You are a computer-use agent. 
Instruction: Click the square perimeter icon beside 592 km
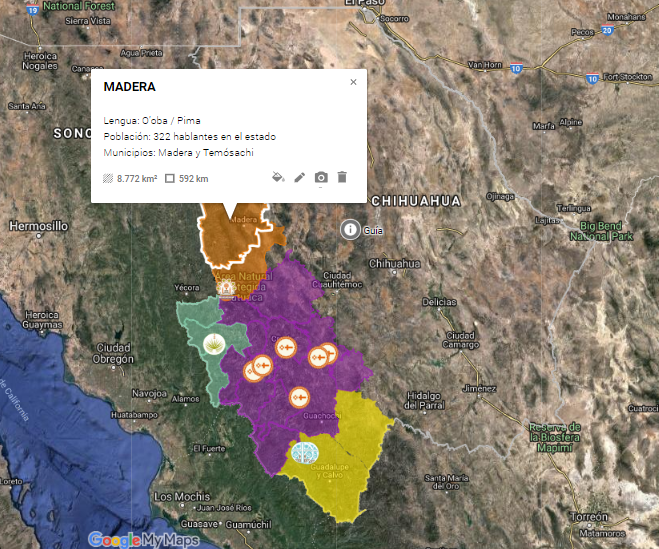(170, 178)
